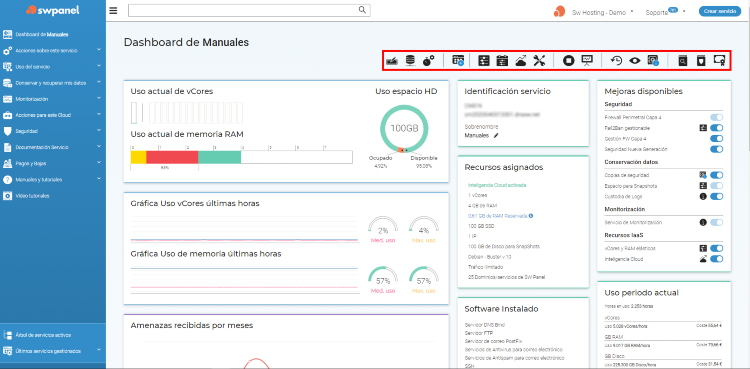Image resolution: width=750 pixels, height=369 pixels.
Task: Click the Inteligencia Cloud activada link
Action: pos(497,185)
